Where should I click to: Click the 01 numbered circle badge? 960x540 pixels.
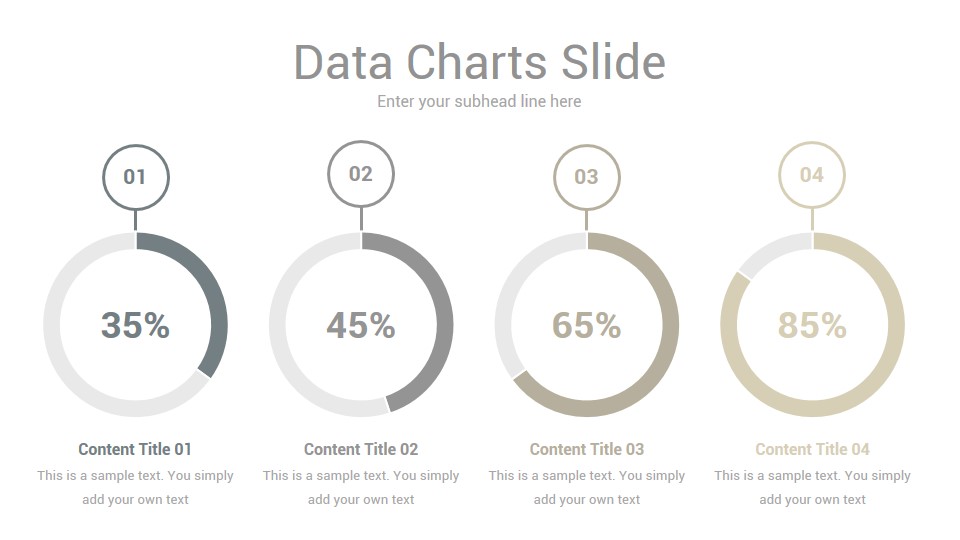[x=136, y=178]
